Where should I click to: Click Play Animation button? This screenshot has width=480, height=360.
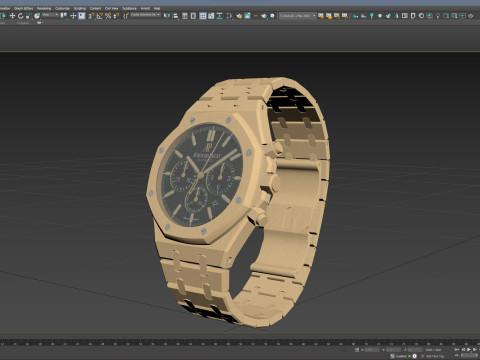(x=469, y=349)
